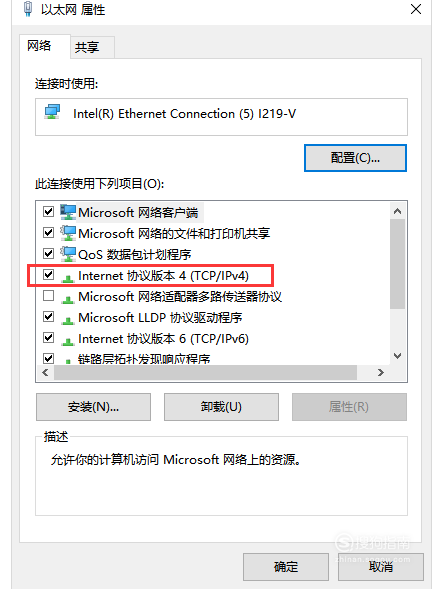435x589 pixels.
Task: Confirm with the 确定 button
Action: click(x=286, y=566)
